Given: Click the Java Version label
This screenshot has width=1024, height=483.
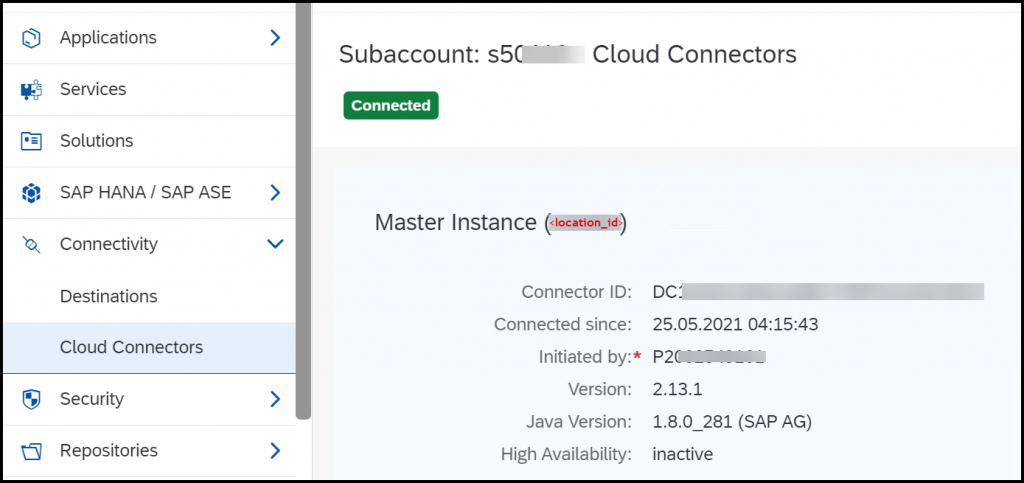Looking at the screenshot, I should tap(579, 422).
